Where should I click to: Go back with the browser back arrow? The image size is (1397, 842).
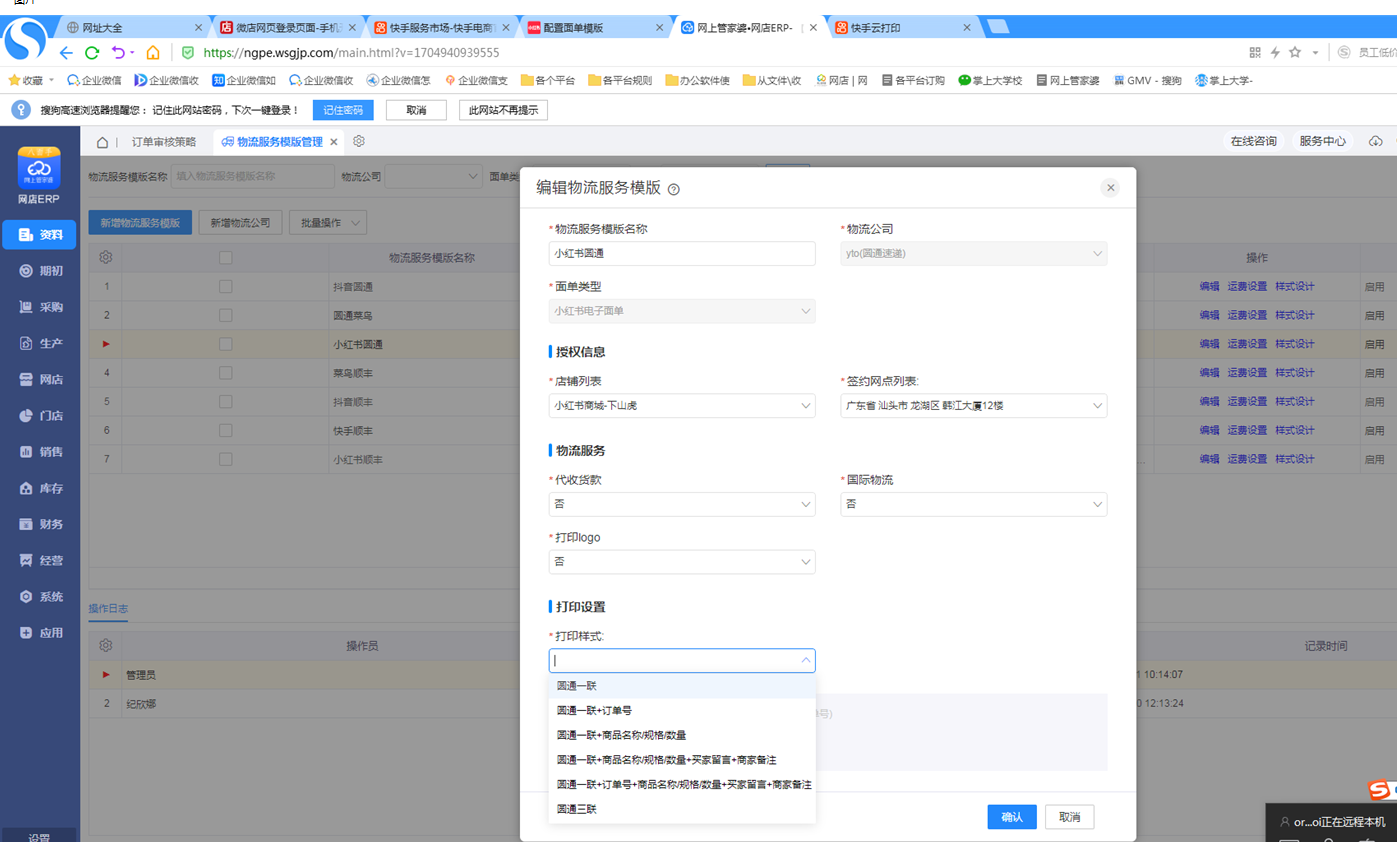66,53
